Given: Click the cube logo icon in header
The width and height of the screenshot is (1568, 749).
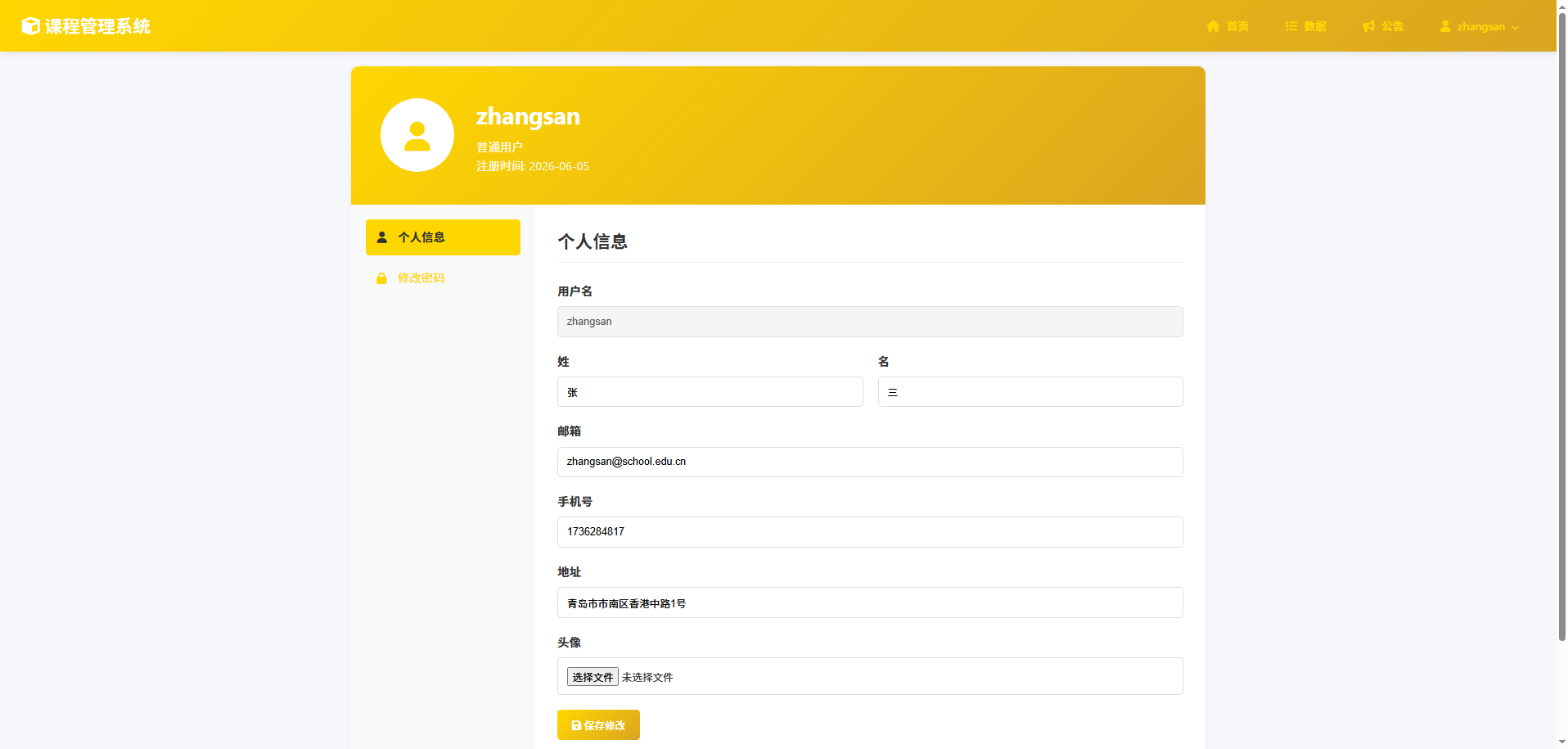Looking at the screenshot, I should pyautogui.click(x=30, y=26).
